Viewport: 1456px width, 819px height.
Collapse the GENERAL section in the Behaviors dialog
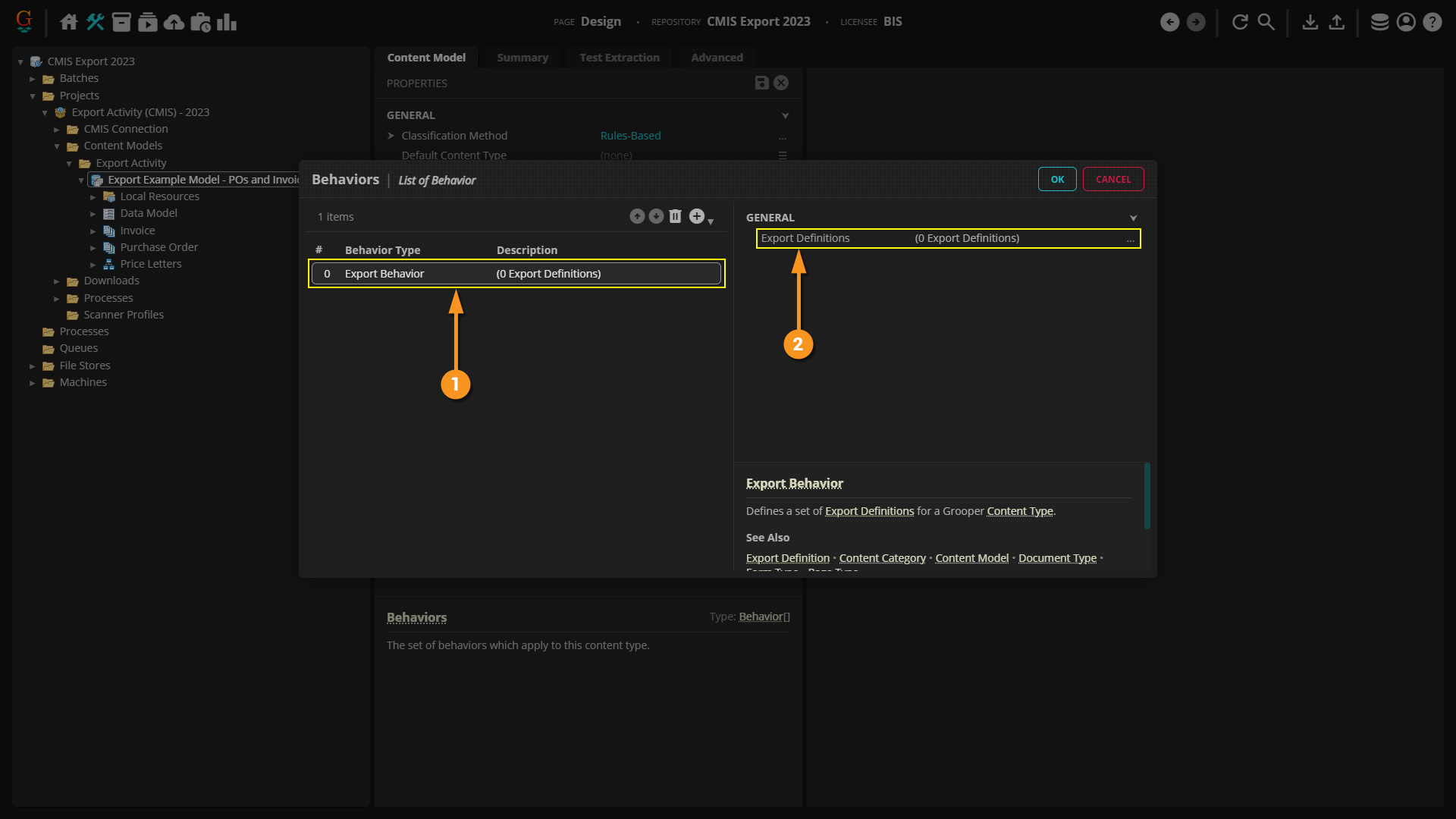(x=1133, y=218)
